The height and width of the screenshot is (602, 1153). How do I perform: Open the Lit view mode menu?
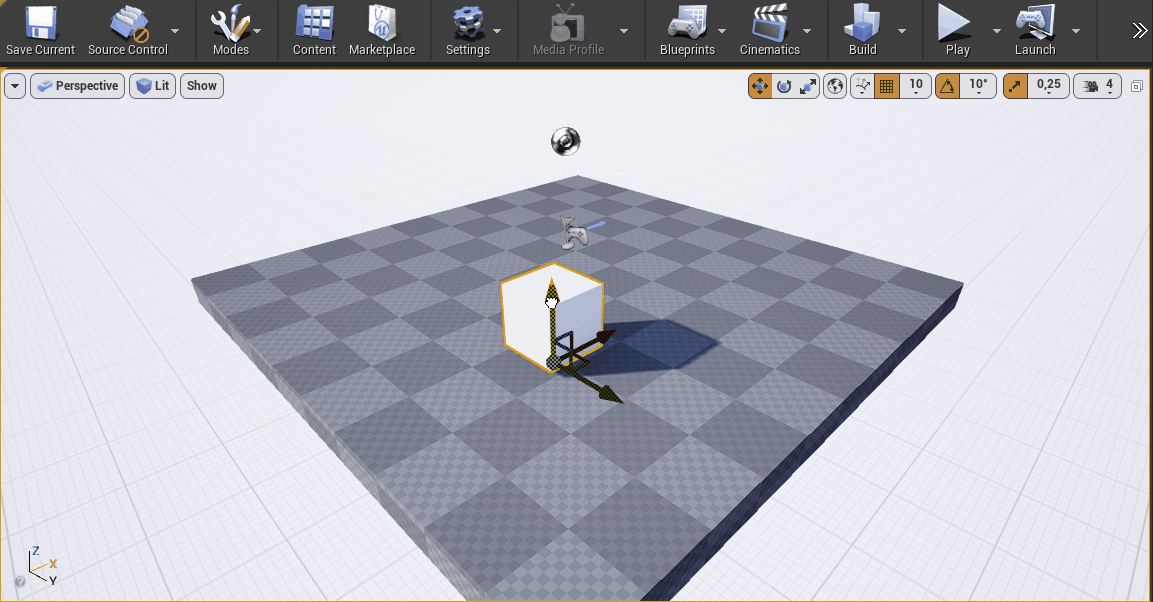[152, 86]
